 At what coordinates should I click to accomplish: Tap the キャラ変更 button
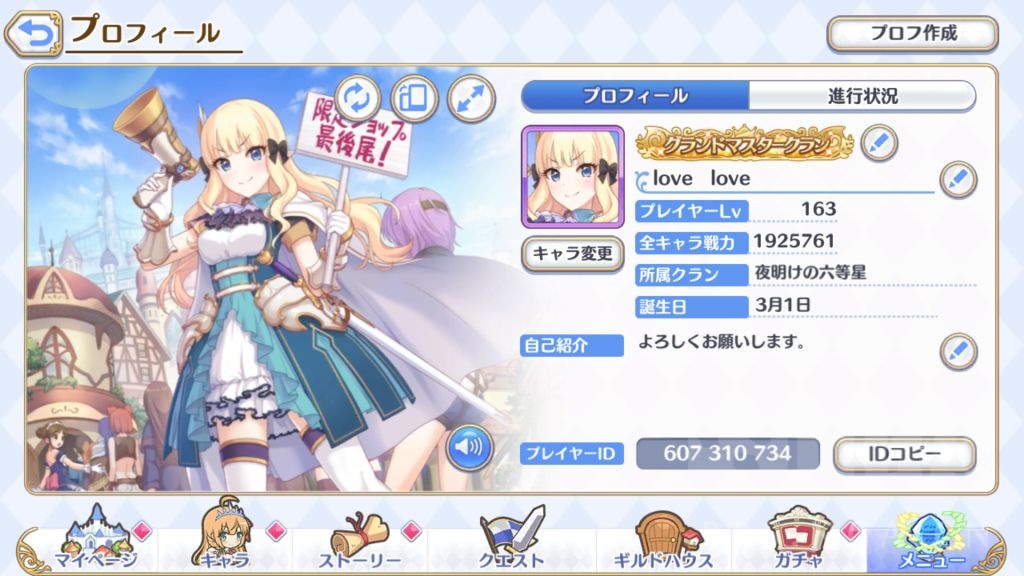point(572,253)
